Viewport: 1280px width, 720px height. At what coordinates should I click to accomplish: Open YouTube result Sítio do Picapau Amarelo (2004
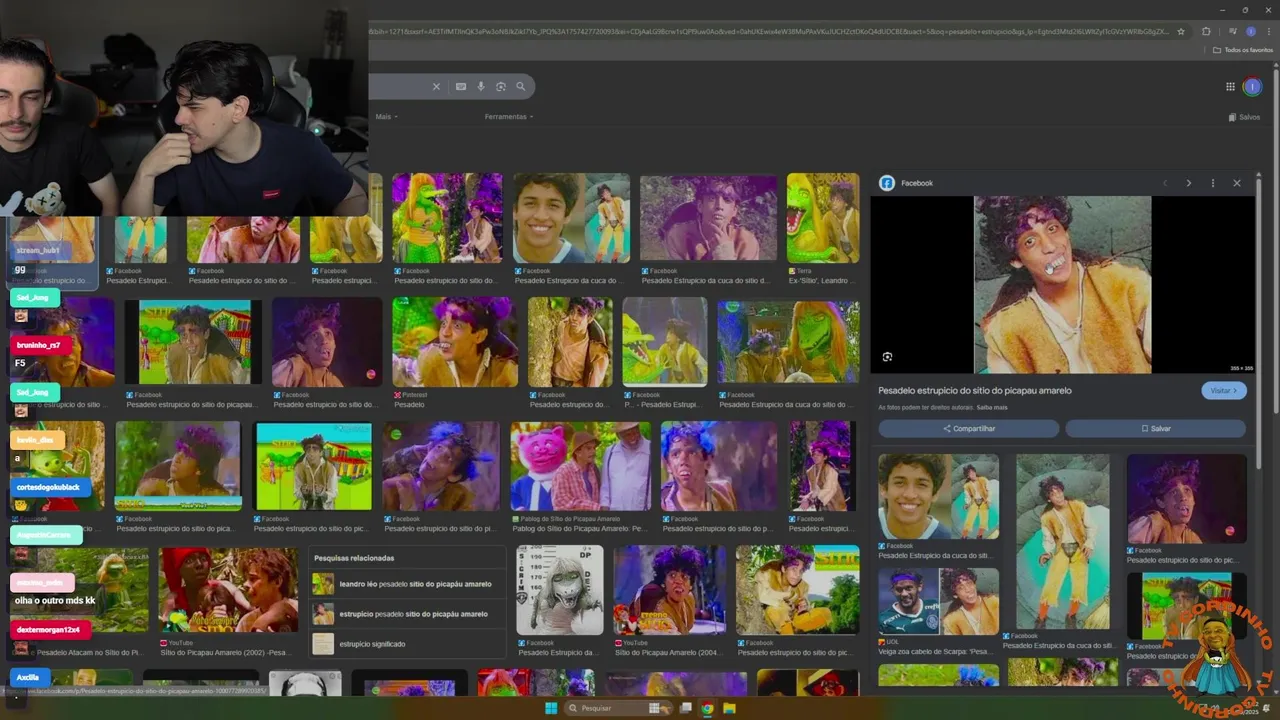669,600
